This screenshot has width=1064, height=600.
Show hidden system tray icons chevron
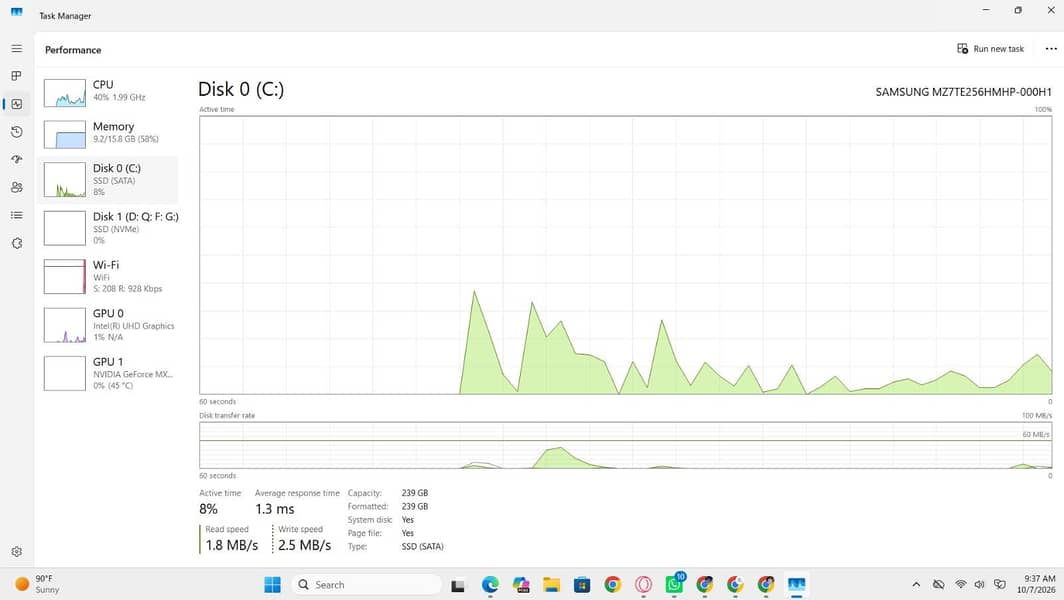pyautogui.click(x=916, y=584)
